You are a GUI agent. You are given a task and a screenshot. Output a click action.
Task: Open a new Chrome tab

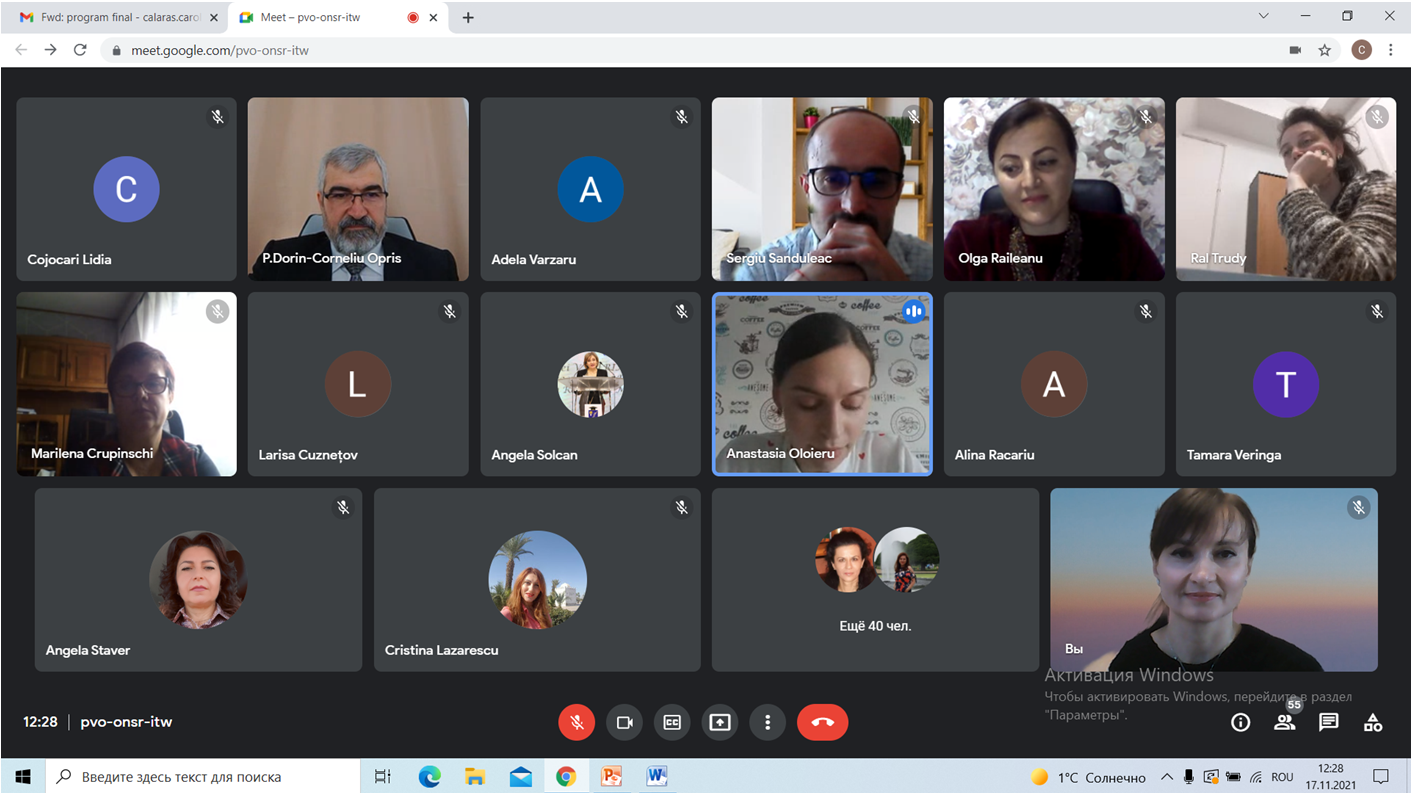[468, 17]
